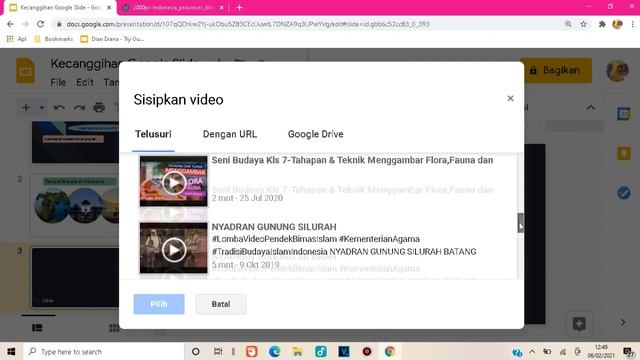
Task: Open File Explorer from taskbar
Action: pos(298,351)
